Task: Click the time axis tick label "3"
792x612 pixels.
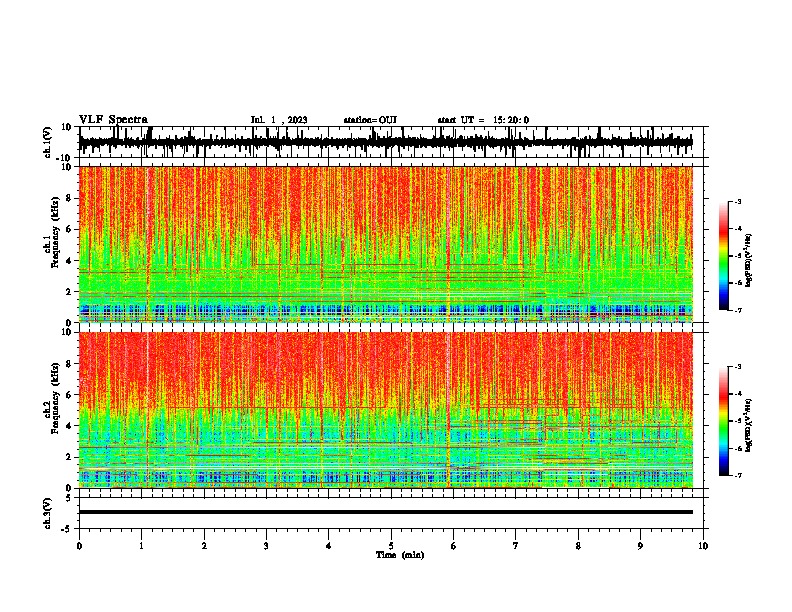Action: tap(266, 546)
